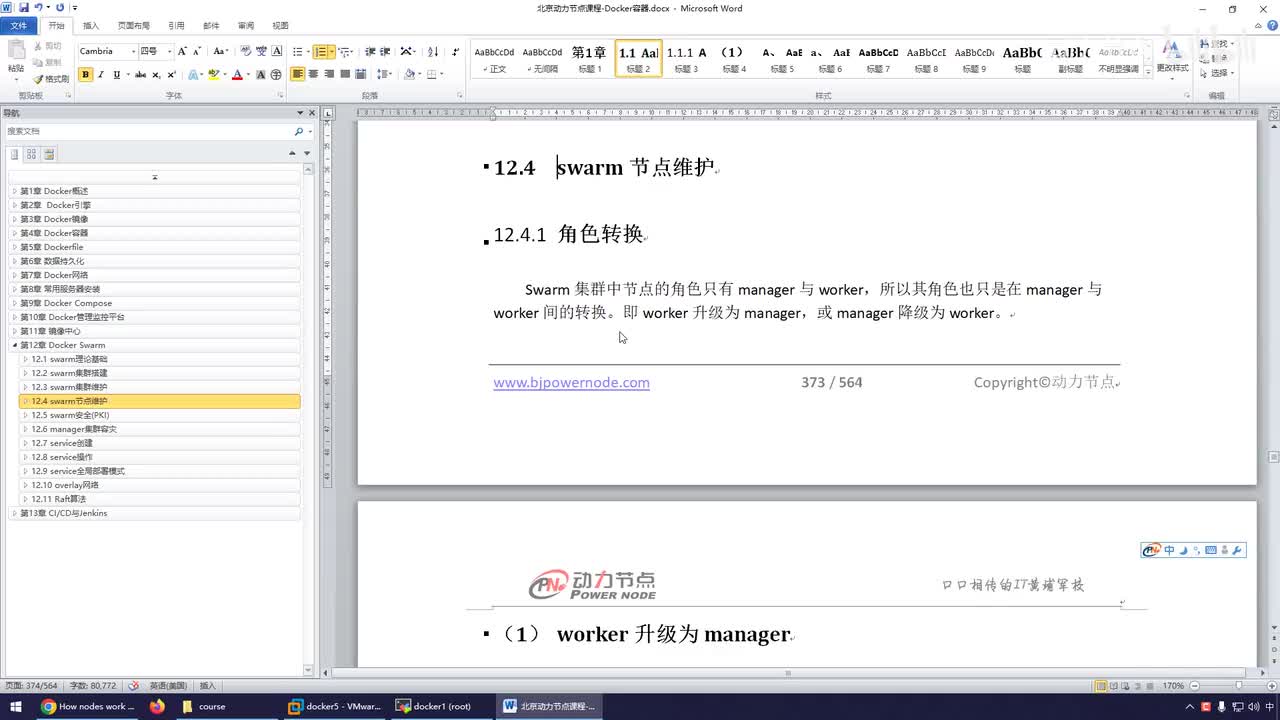This screenshot has height=720, width=1280.
Task: Click the Redo icon in the title bar
Action: [x=60, y=8]
